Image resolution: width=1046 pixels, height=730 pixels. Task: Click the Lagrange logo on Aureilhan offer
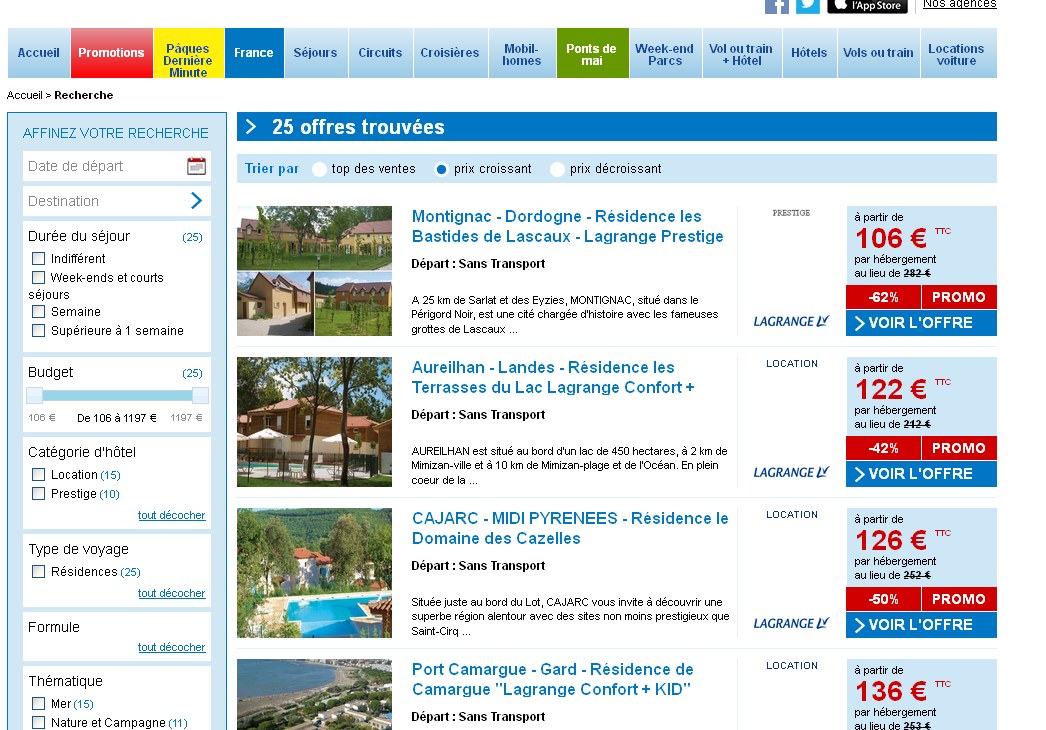(791, 472)
